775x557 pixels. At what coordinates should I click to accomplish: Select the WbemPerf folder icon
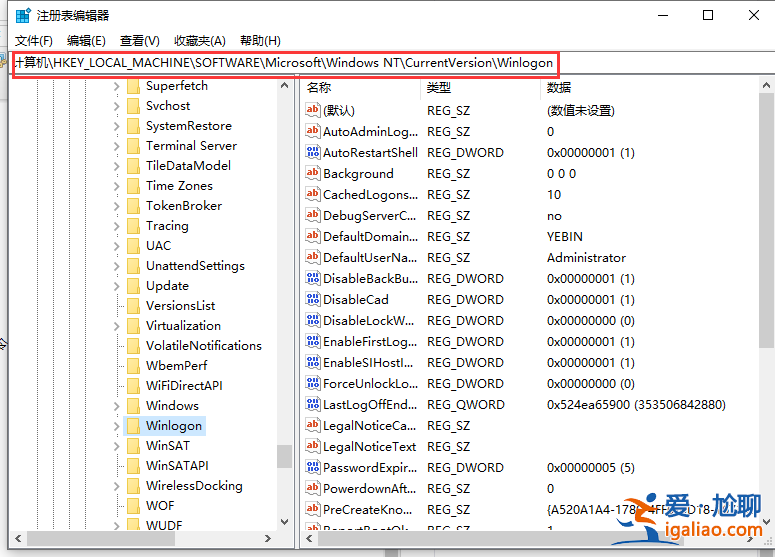133,366
